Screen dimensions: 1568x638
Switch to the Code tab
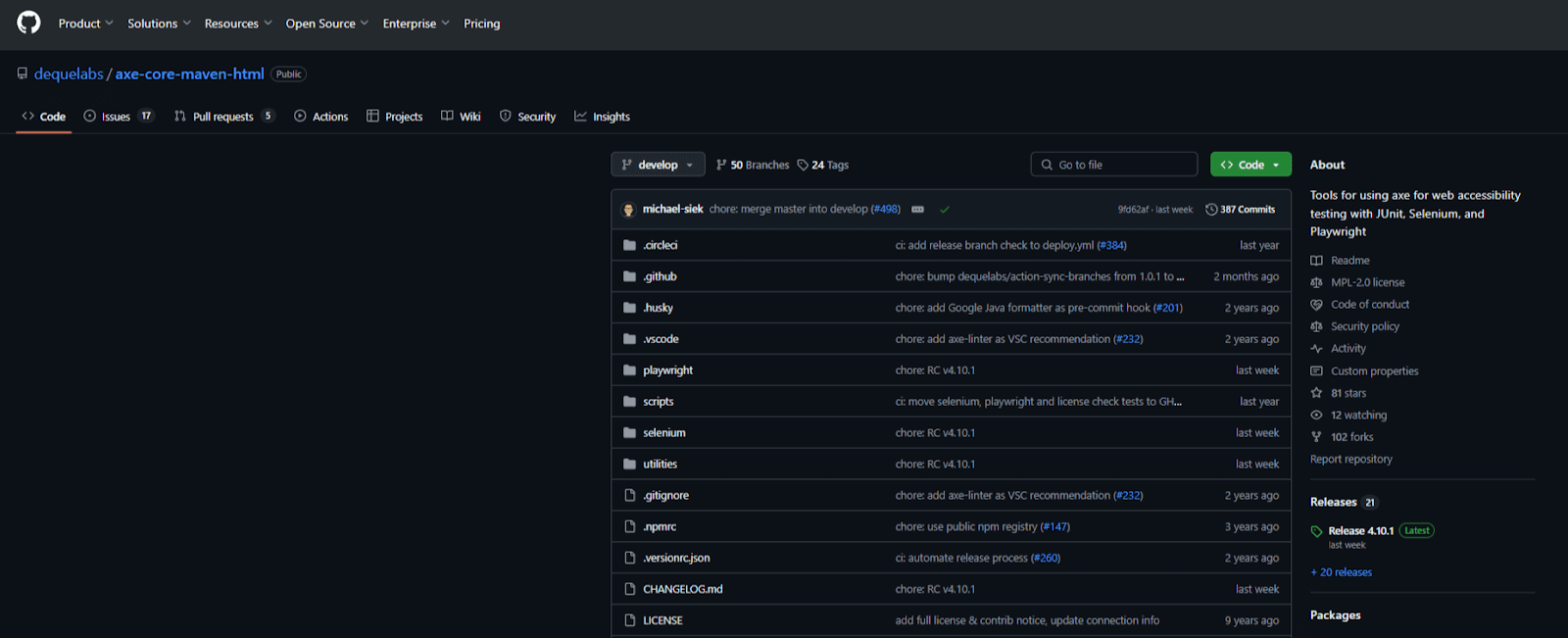(44, 117)
